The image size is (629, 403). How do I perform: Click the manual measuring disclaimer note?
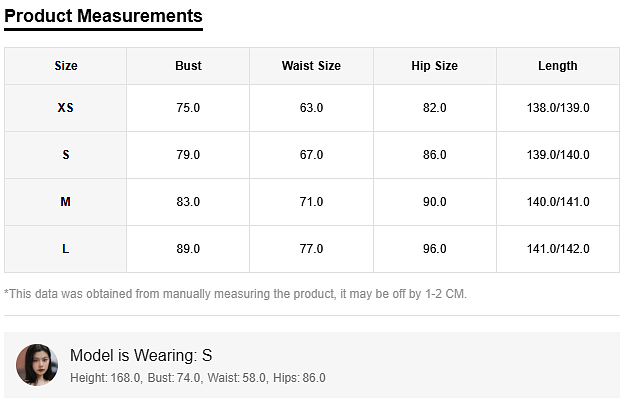[x=236, y=294]
